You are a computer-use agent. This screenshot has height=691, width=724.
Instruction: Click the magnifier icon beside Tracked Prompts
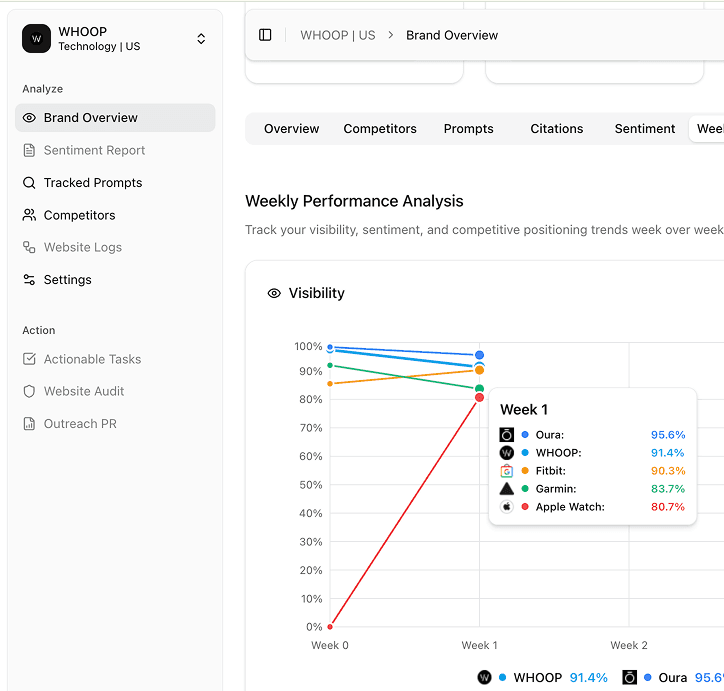(x=29, y=183)
